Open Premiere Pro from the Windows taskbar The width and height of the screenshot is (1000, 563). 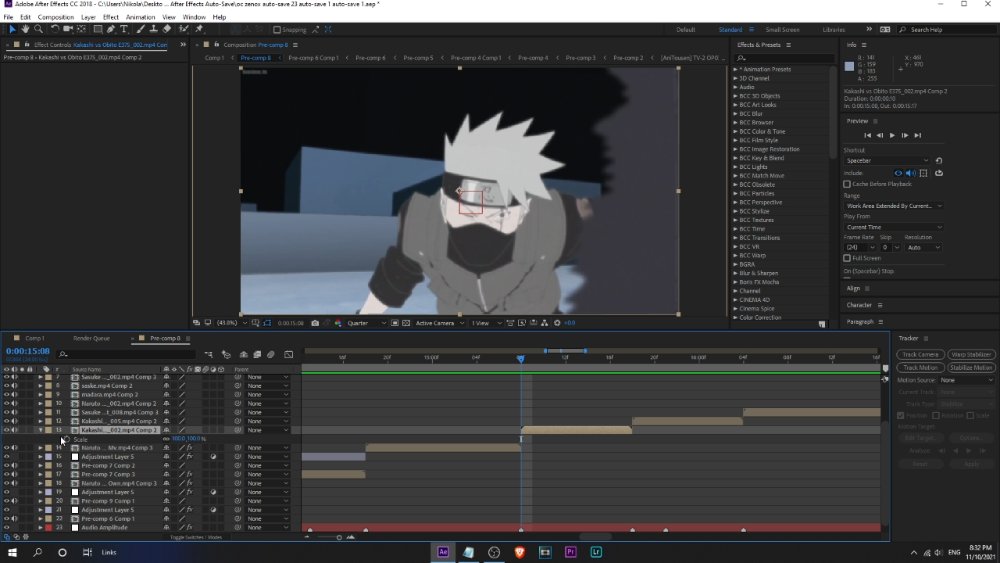(x=571, y=552)
